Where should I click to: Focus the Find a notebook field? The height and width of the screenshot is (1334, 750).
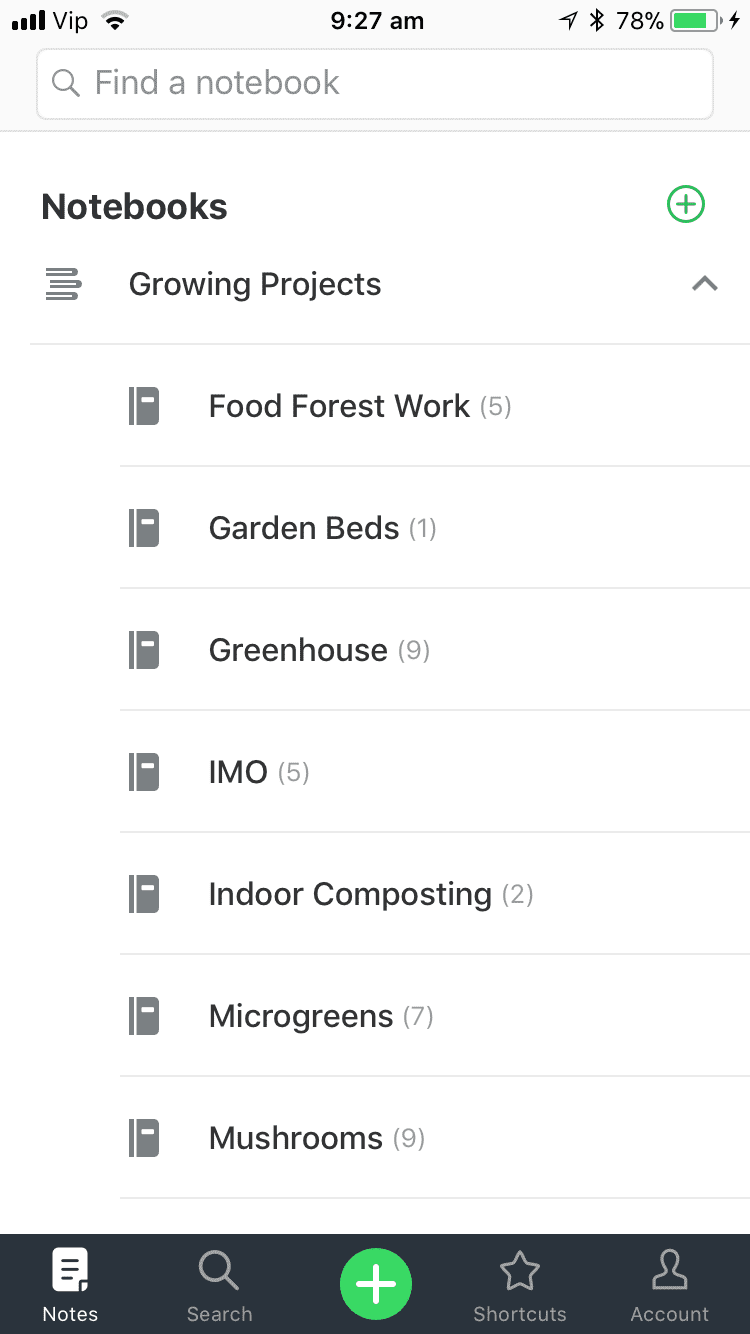375,84
